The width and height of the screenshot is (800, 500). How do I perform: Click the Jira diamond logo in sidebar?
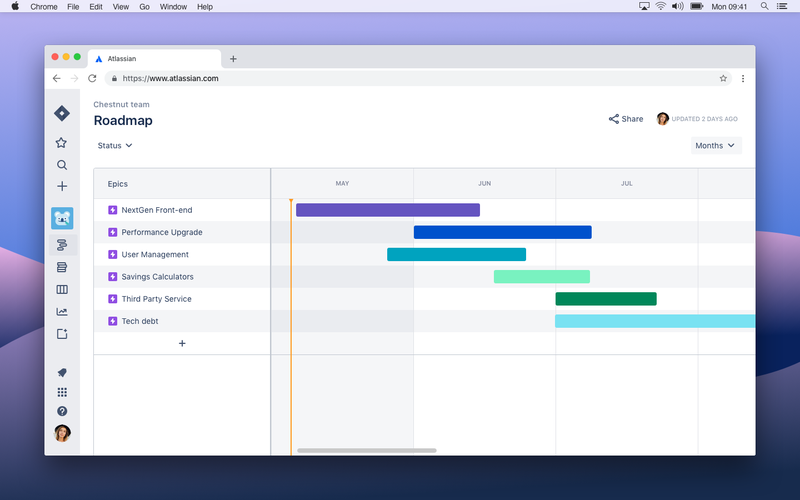pyautogui.click(x=62, y=113)
